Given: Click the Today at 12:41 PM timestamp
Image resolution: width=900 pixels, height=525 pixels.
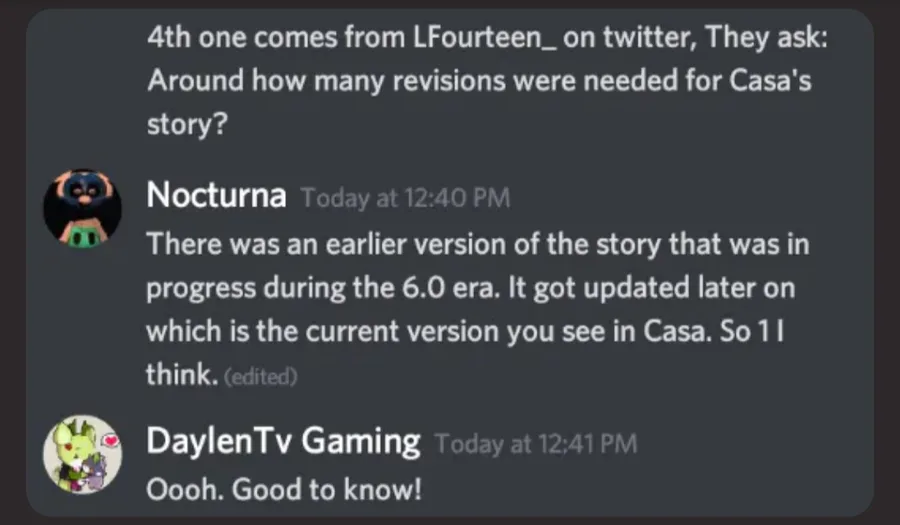Looking at the screenshot, I should pyautogui.click(x=536, y=444).
